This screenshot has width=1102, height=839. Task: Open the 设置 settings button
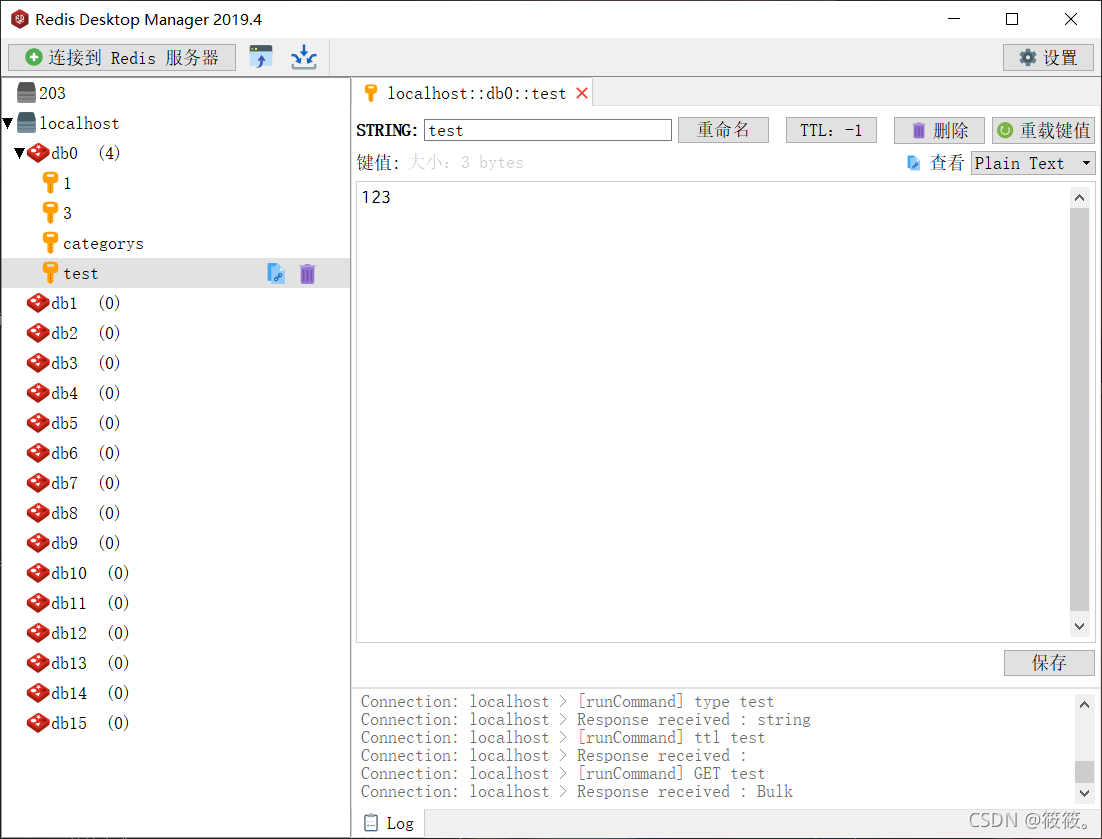tap(1048, 58)
